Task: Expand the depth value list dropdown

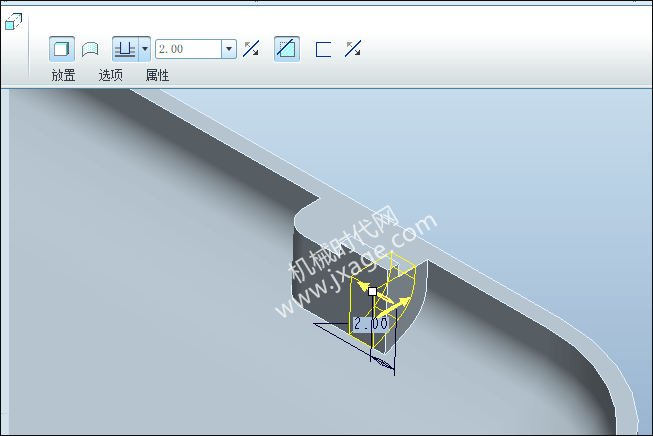Action: coord(229,49)
